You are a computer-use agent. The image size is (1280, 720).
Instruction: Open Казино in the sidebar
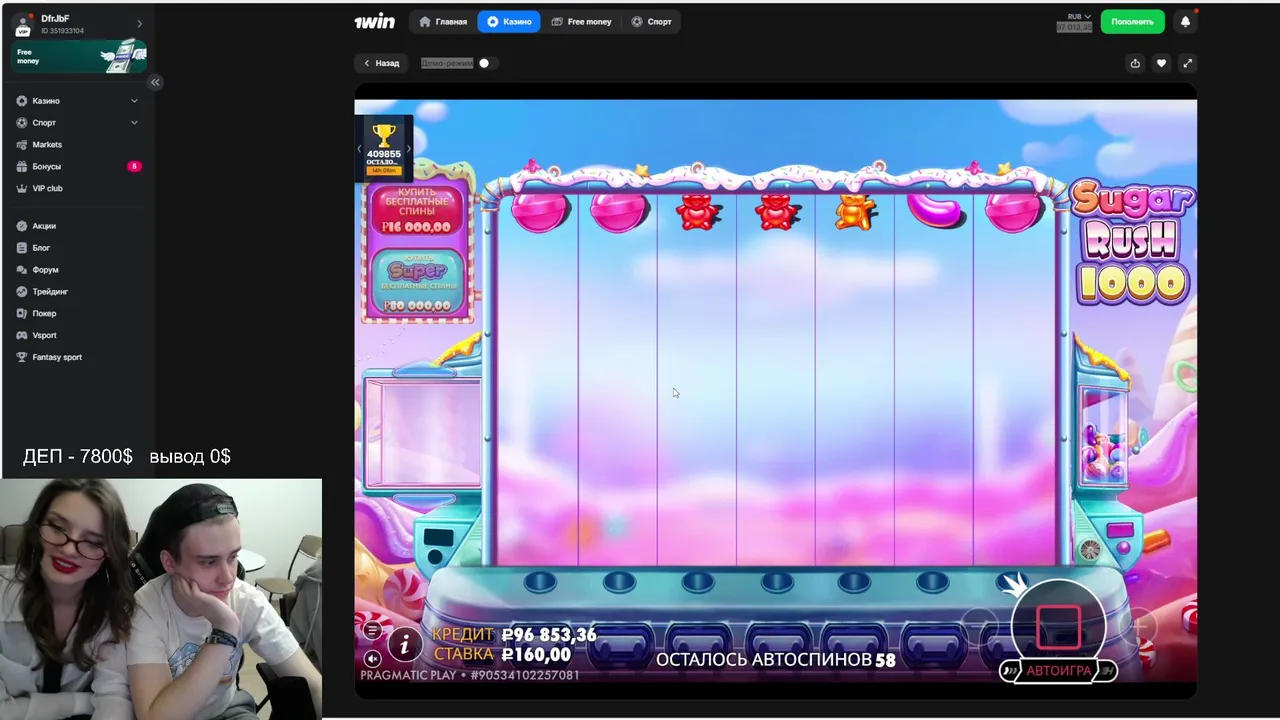click(x=46, y=101)
